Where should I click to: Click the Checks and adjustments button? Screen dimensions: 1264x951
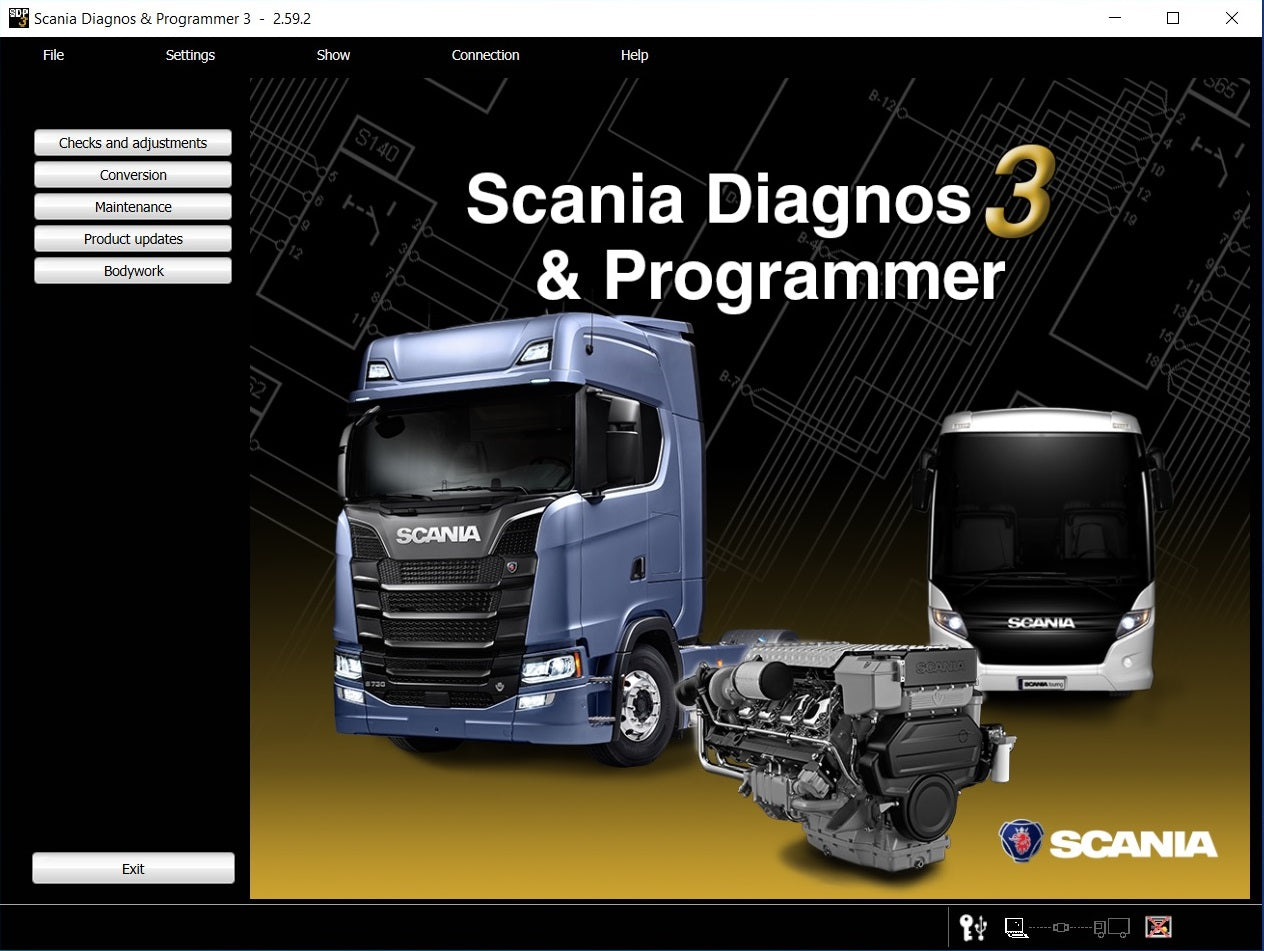pyautogui.click(x=133, y=143)
